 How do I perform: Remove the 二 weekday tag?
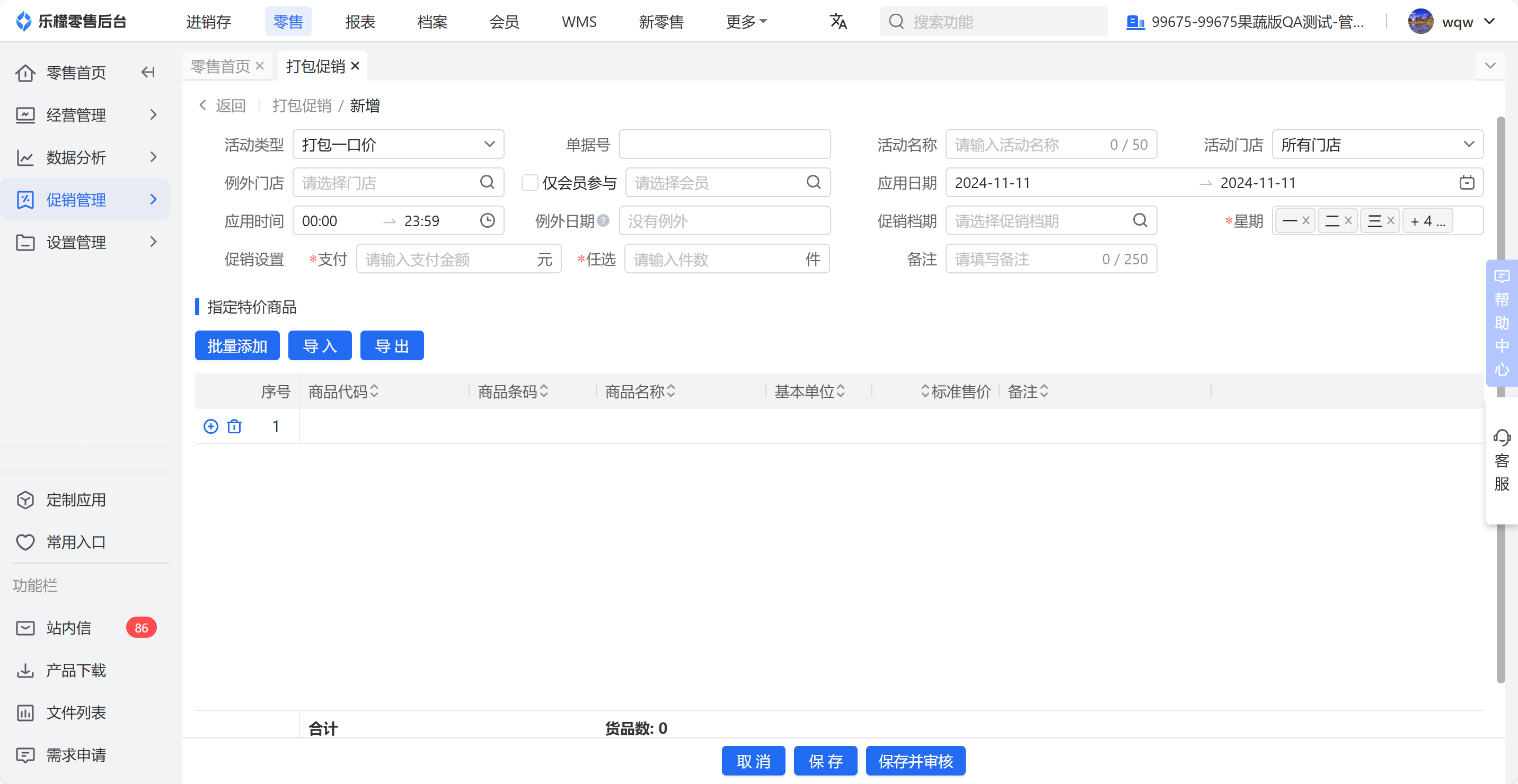pyautogui.click(x=1348, y=221)
